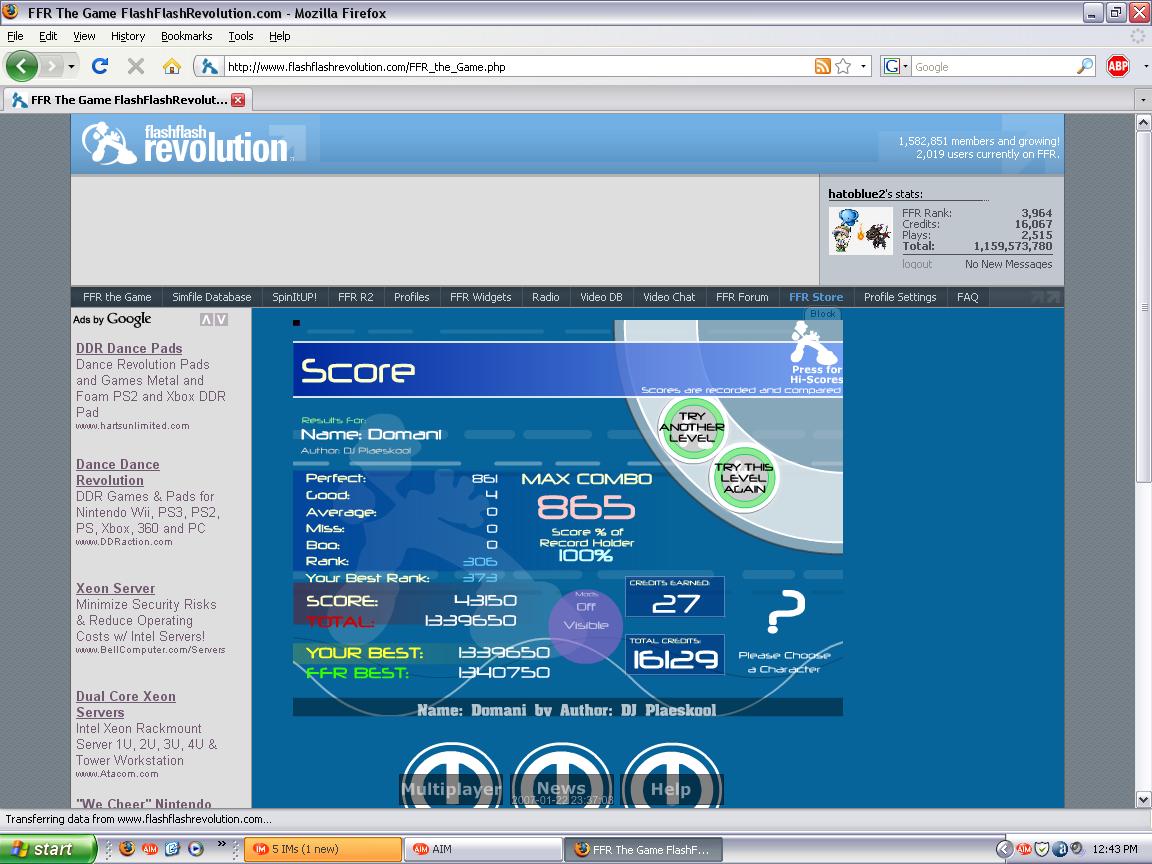
Task: Open FFR the Game nav item
Action: point(117,297)
